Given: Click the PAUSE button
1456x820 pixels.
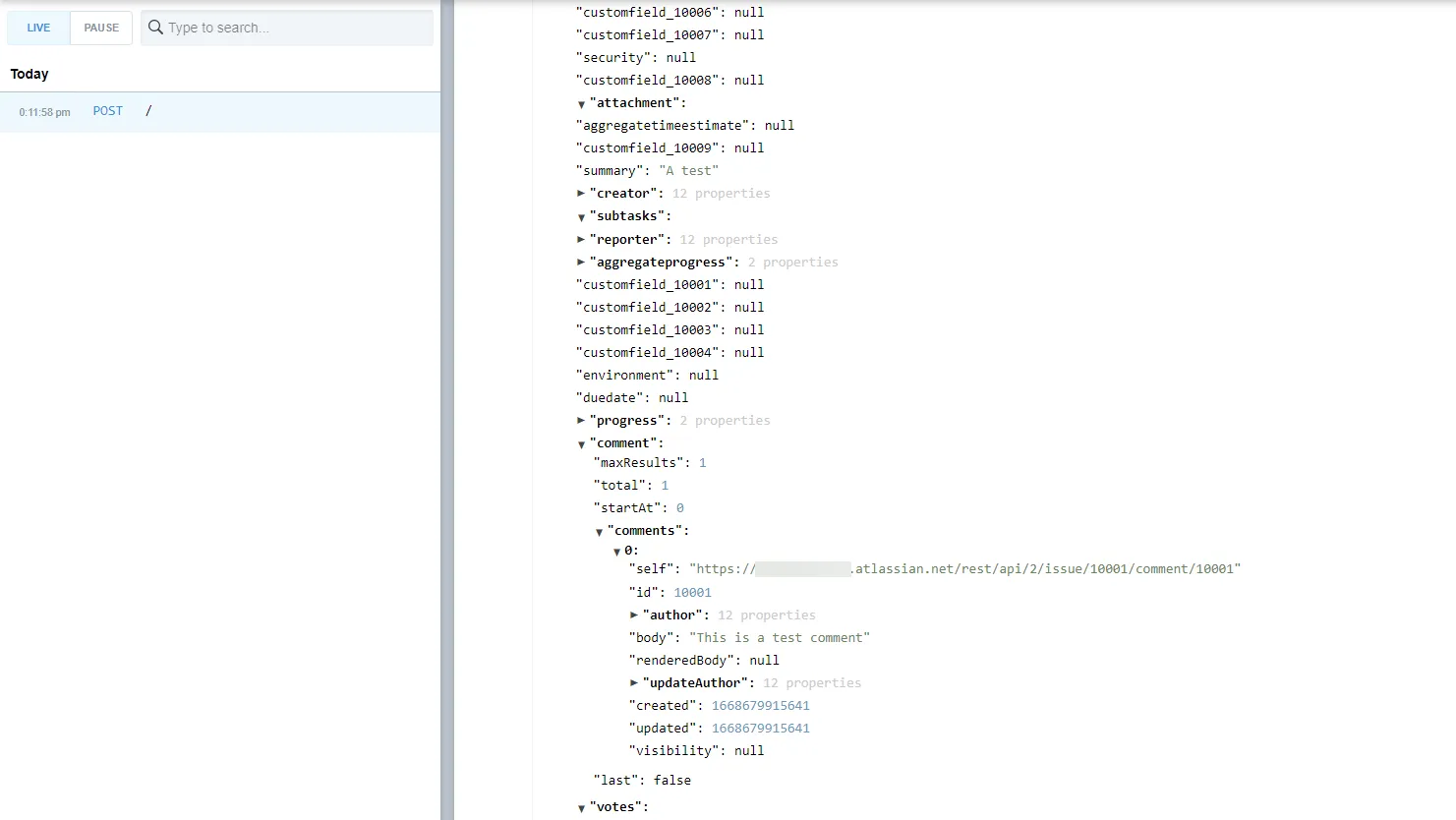Looking at the screenshot, I should [x=101, y=28].
